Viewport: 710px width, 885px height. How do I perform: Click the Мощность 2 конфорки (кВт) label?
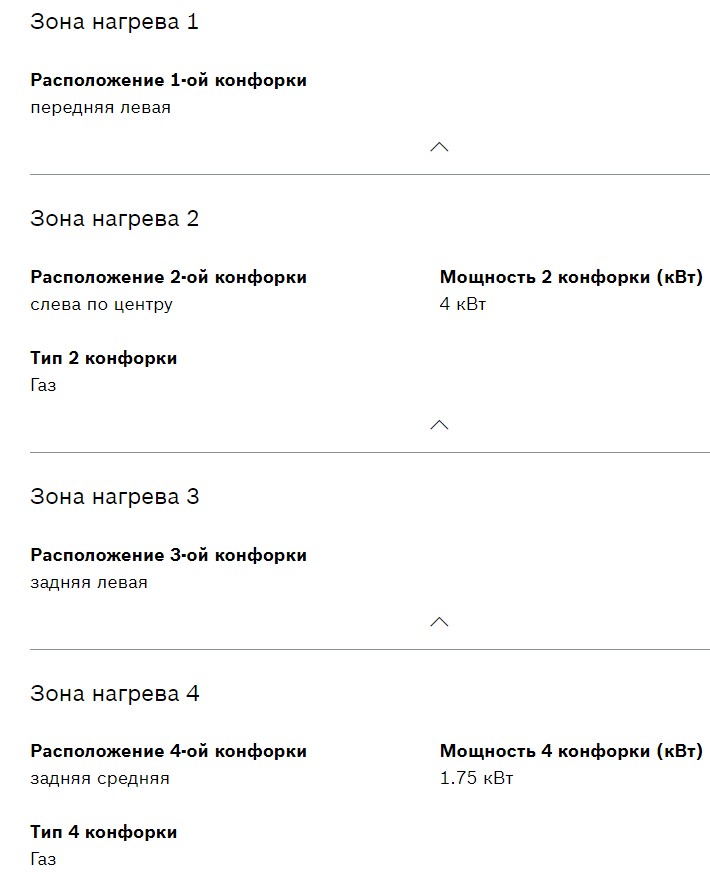point(571,277)
